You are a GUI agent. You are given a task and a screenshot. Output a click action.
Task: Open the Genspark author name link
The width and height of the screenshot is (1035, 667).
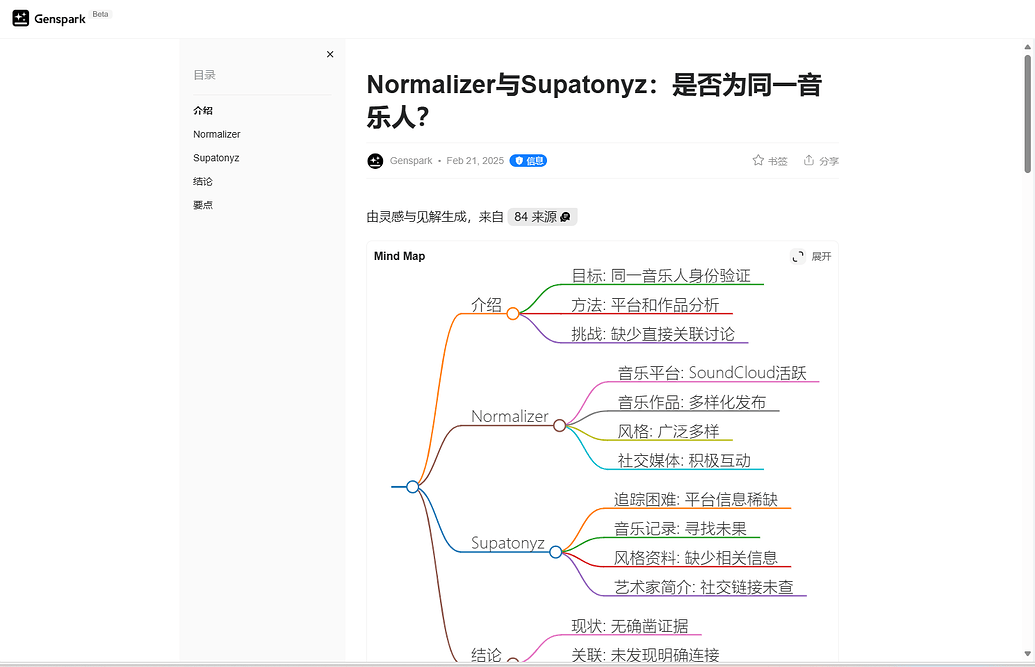pyautogui.click(x=411, y=160)
